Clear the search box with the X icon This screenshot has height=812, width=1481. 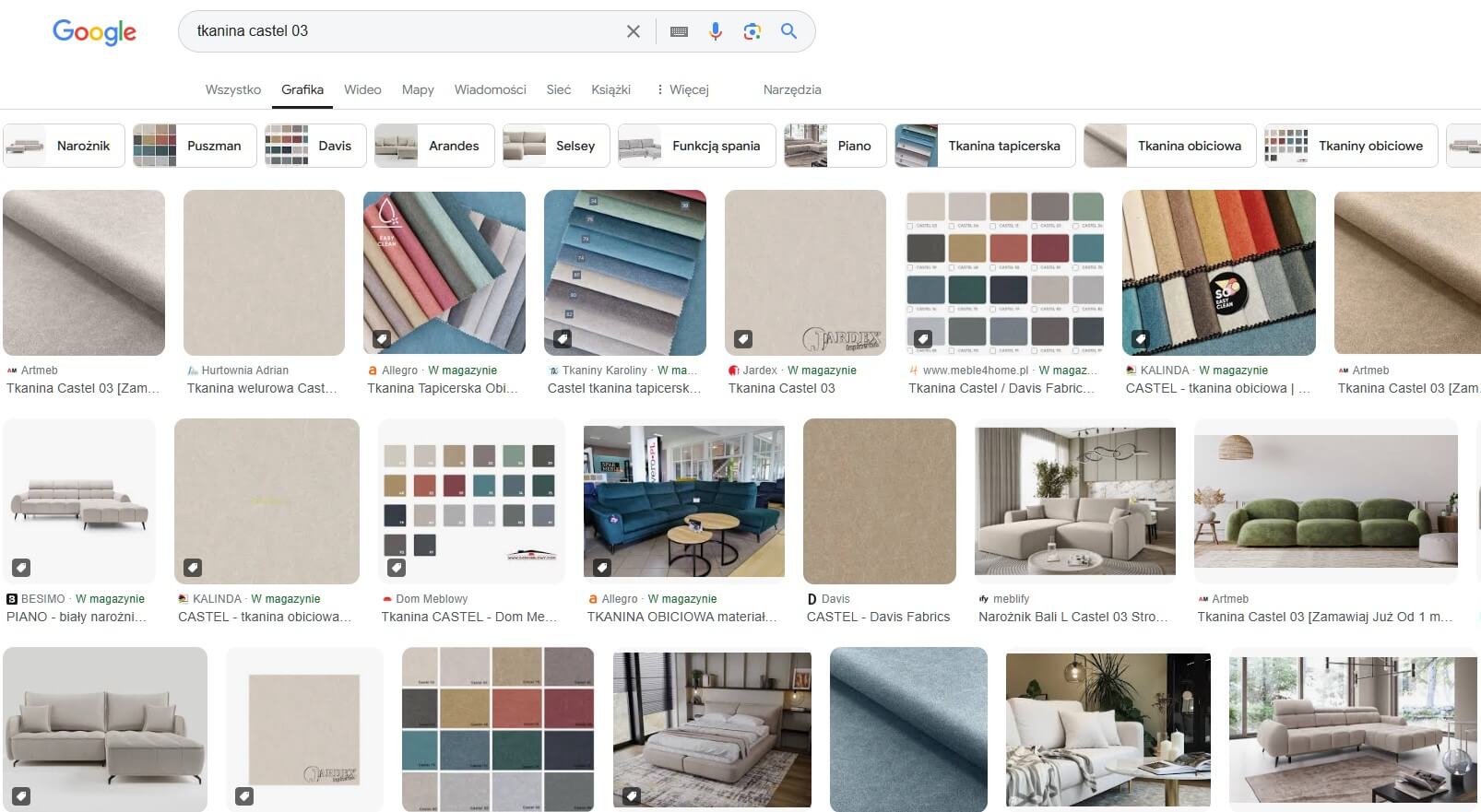point(633,31)
